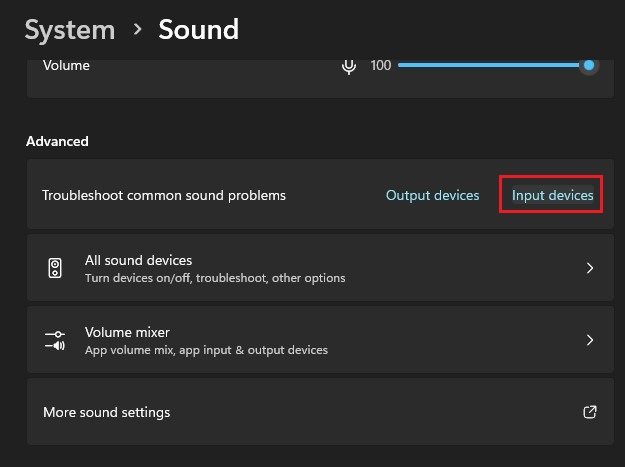Click the App volume mix description text

(206, 350)
